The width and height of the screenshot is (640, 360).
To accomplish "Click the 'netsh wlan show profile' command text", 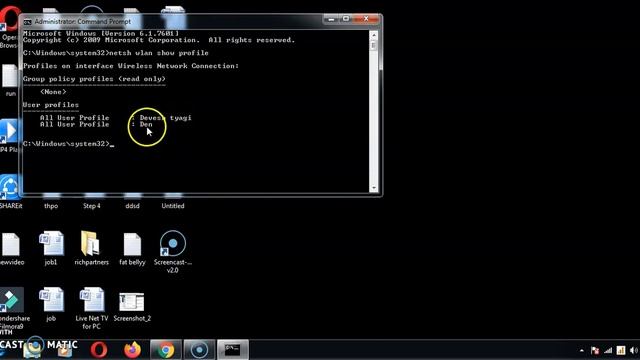I will click(159, 53).
